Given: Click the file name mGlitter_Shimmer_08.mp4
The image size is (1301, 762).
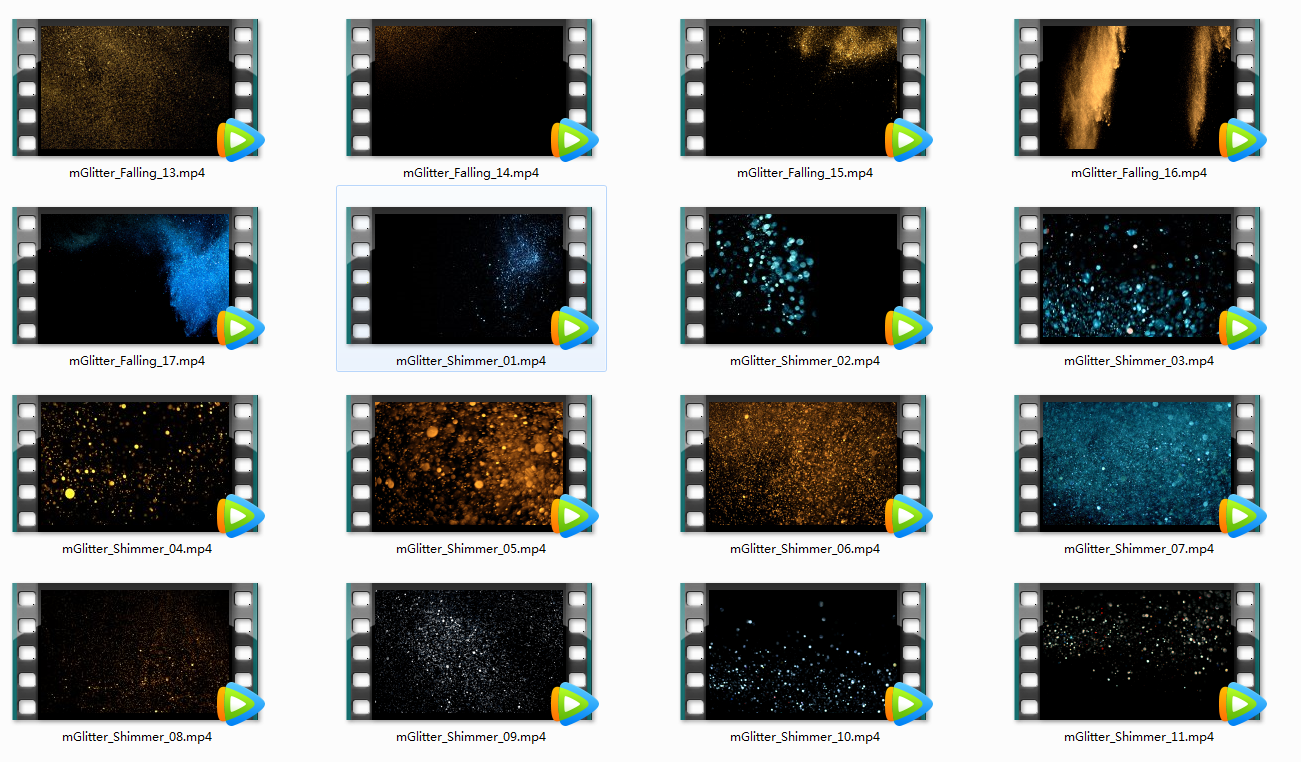Looking at the screenshot, I should click(x=137, y=737).
